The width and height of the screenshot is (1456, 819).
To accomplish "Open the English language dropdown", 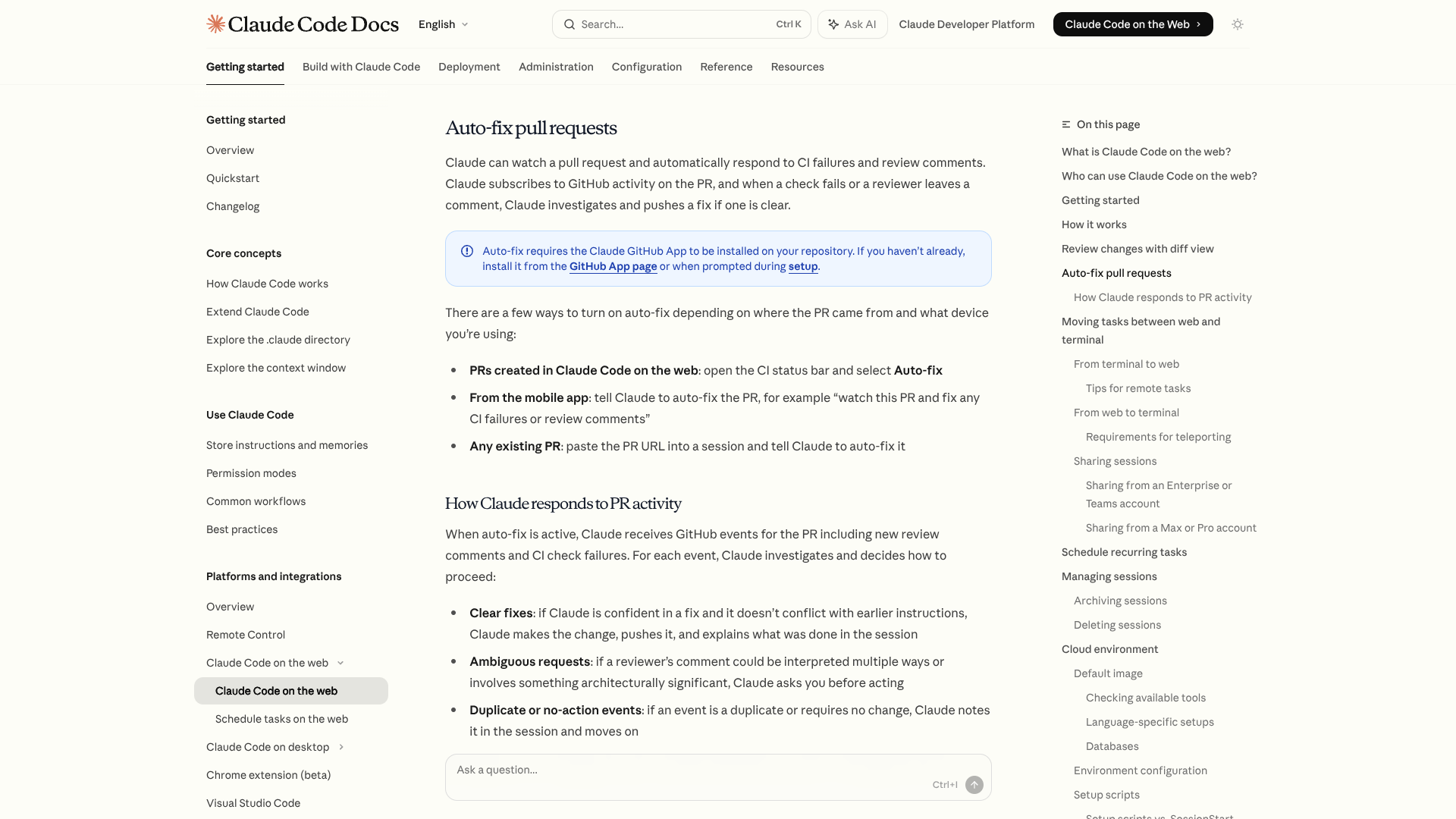I will pyautogui.click(x=444, y=24).
